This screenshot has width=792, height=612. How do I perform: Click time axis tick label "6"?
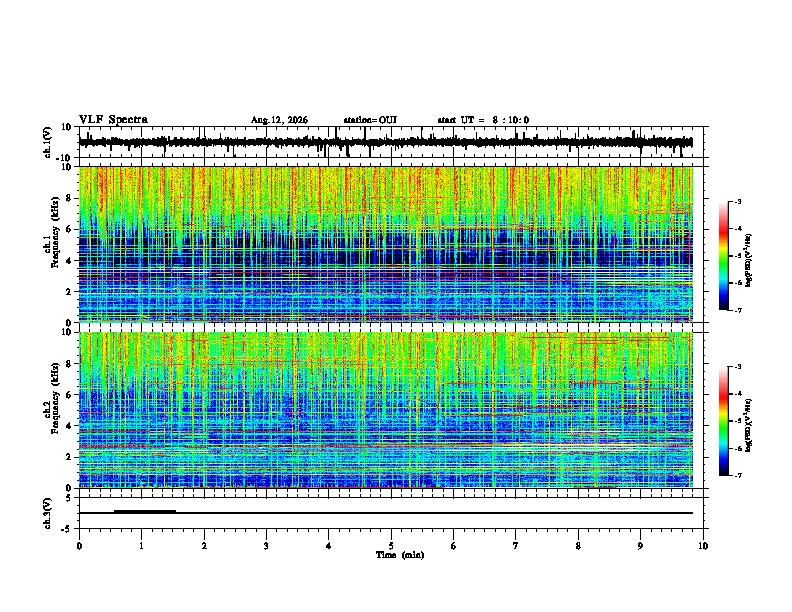[453, 546]
